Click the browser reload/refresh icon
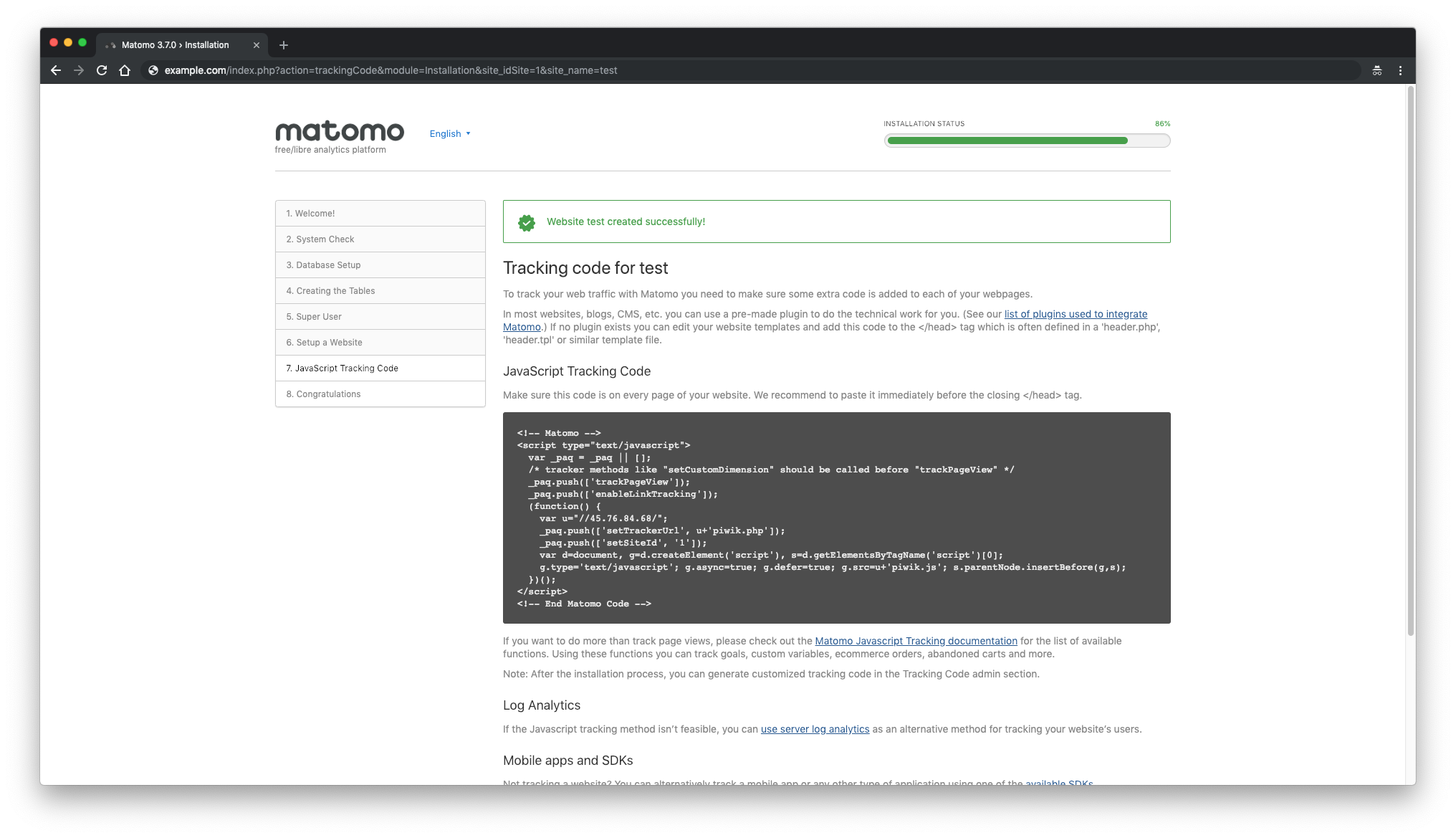Screen dimensions: 1456x838 tap(102, 70)
